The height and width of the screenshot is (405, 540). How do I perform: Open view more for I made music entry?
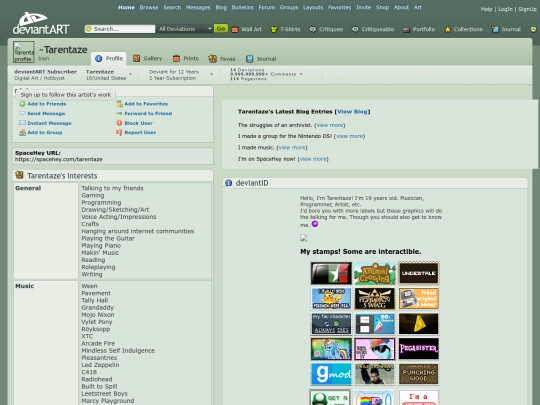tap(292, 147)
